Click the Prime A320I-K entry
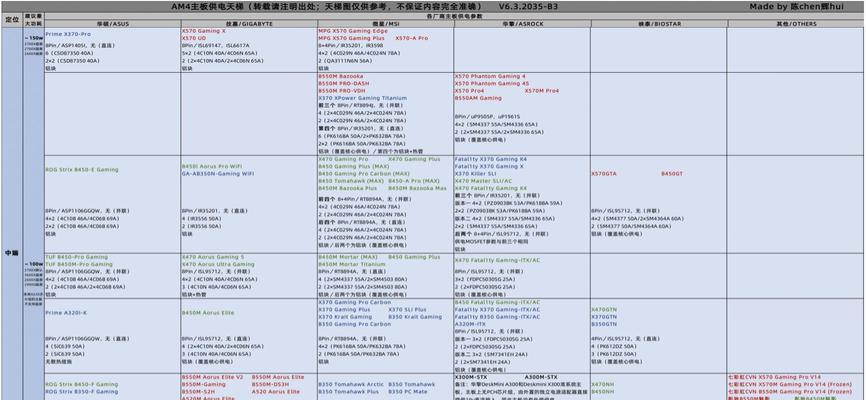Viewport: 866px width, 400px height. (66, 313)
